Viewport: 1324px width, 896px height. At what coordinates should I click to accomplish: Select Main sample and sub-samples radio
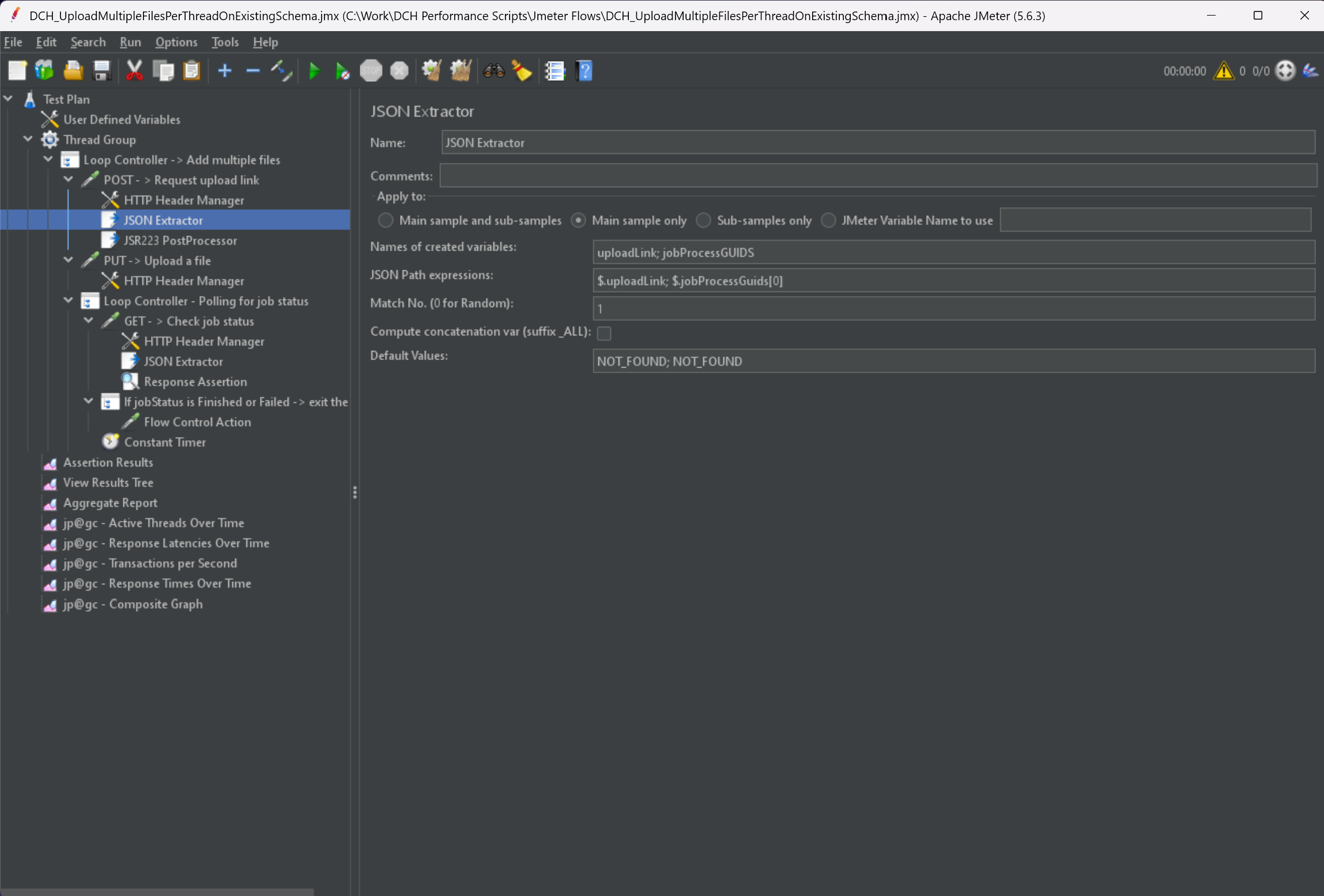click(385, 220)
